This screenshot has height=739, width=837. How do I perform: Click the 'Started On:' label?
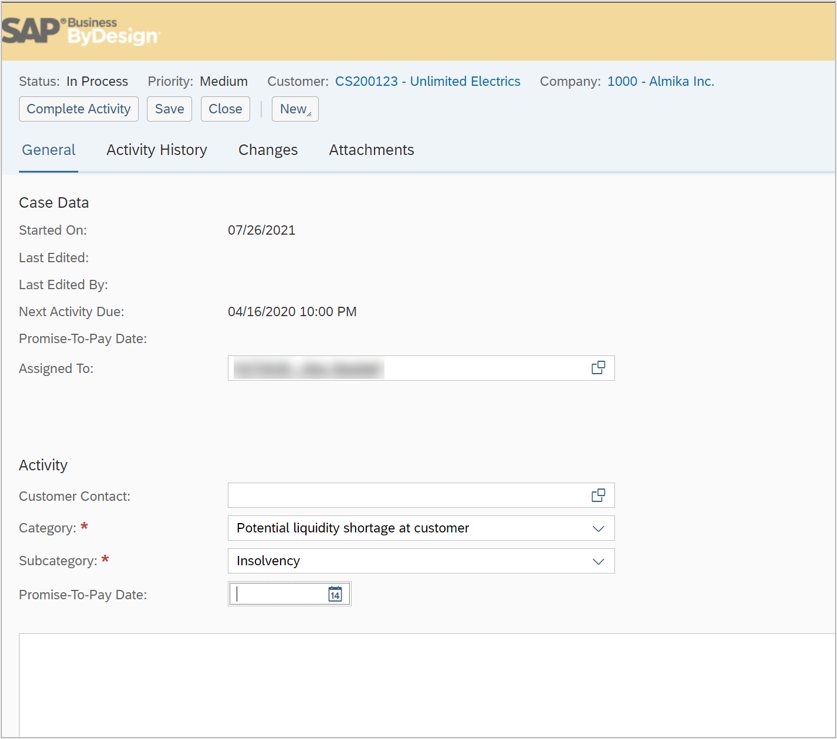[53, 230]
